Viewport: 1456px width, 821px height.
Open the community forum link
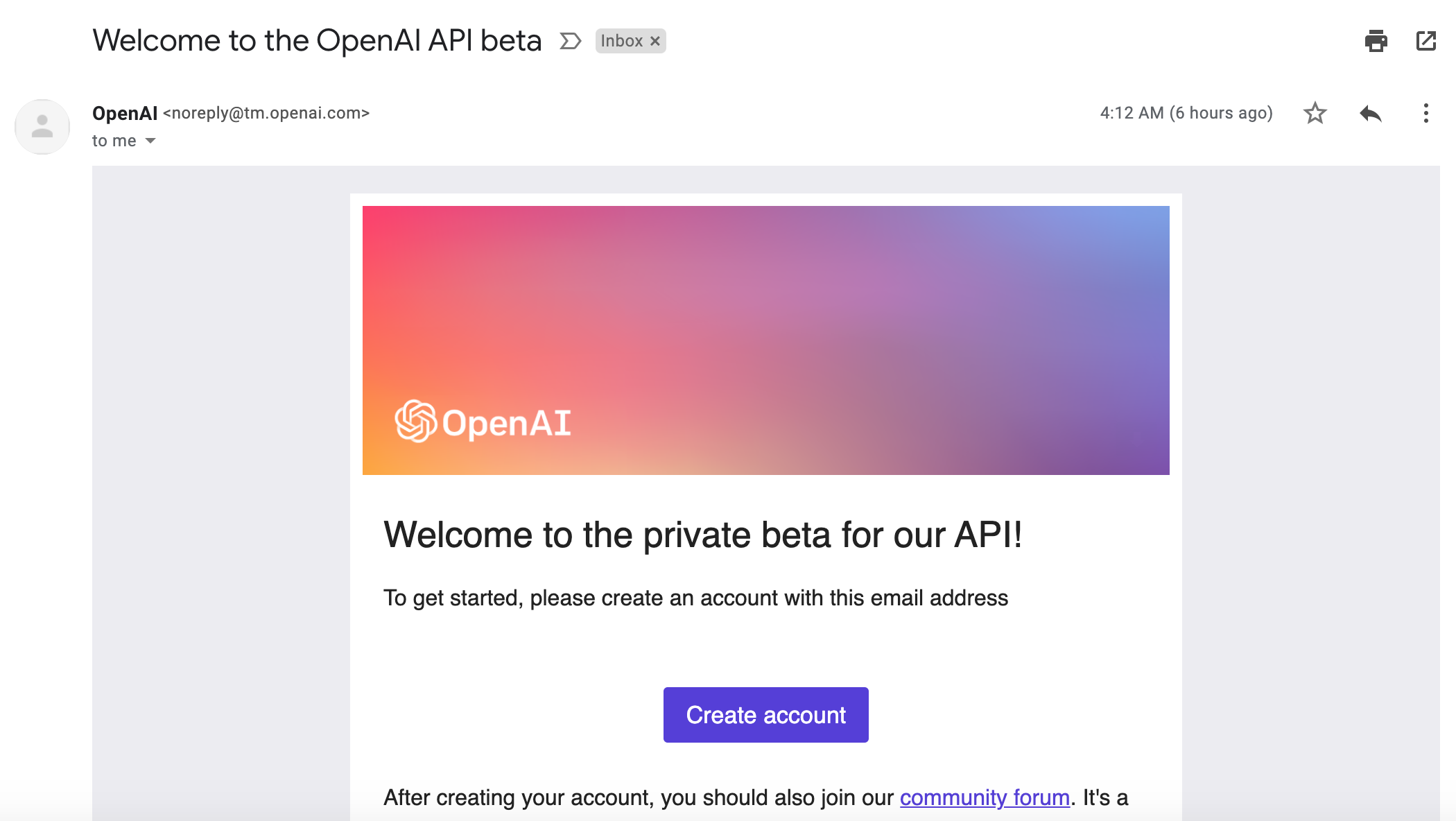[985, 797]
